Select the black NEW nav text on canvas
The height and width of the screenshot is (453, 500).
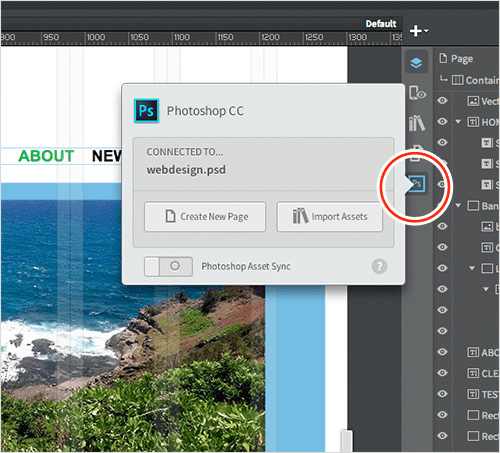(107, 156)
